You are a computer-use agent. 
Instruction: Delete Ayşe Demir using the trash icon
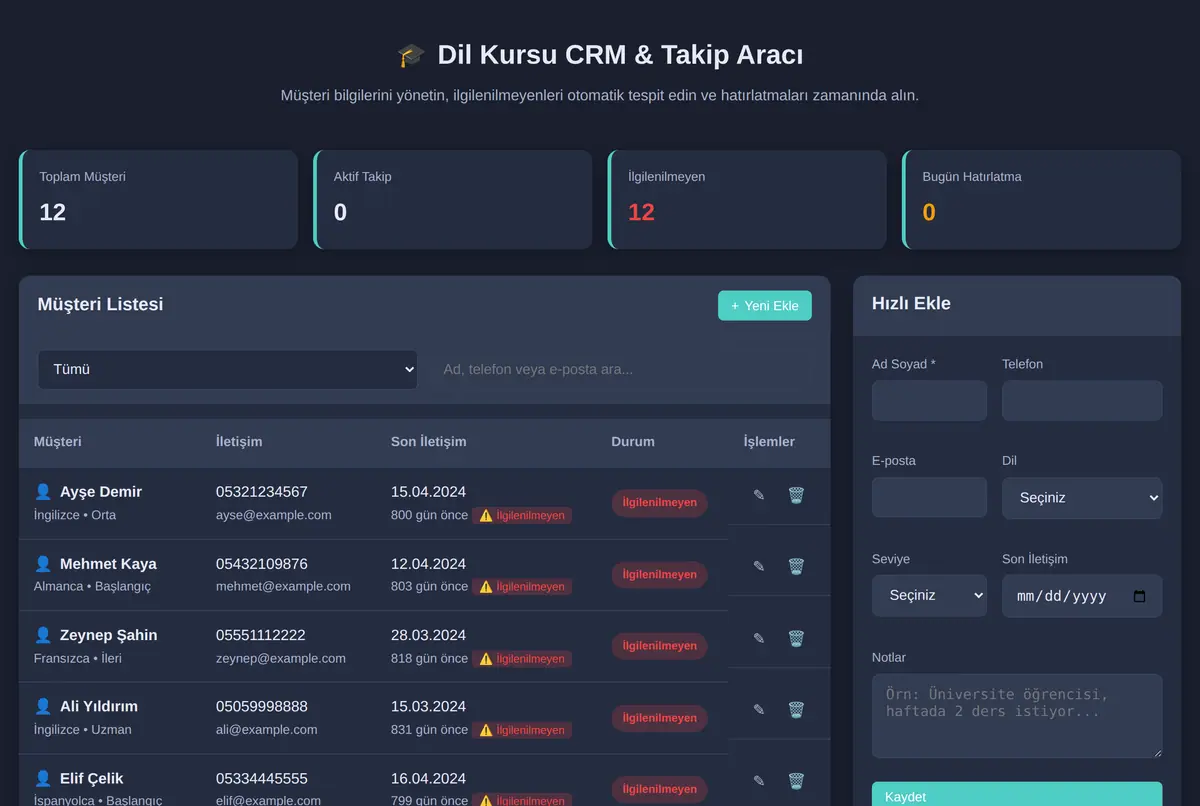(x=796, y=495)
